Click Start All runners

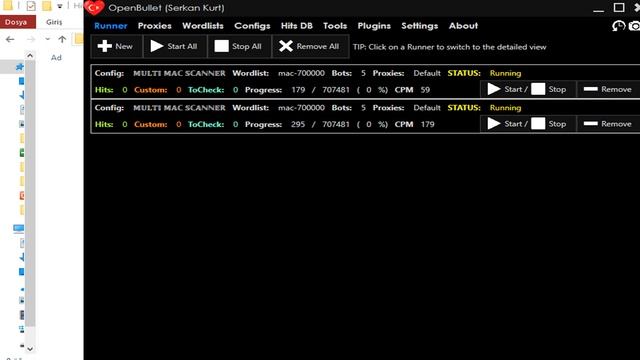coord(174,46)
